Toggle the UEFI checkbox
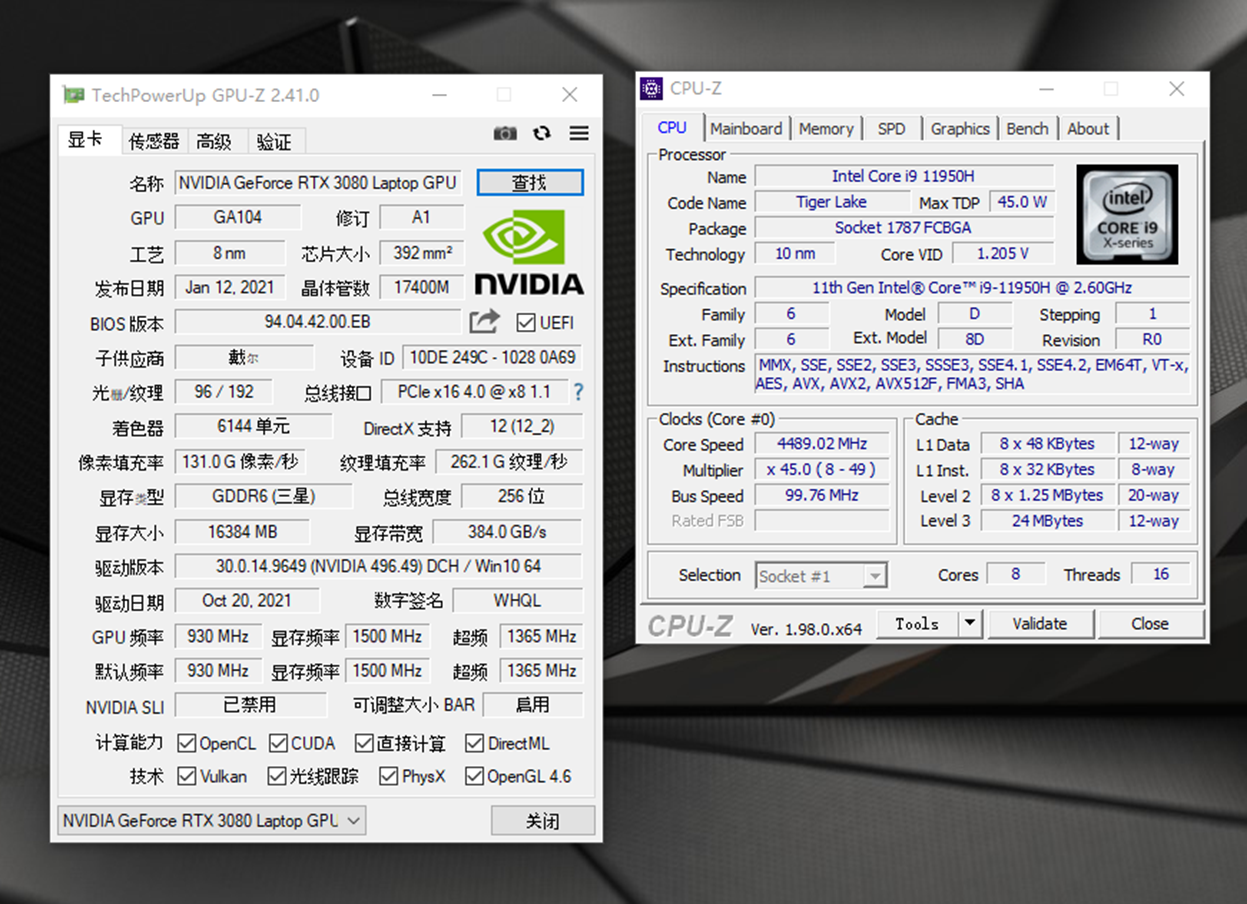Viewport: 1247px width, 904px height. [527, 322]
